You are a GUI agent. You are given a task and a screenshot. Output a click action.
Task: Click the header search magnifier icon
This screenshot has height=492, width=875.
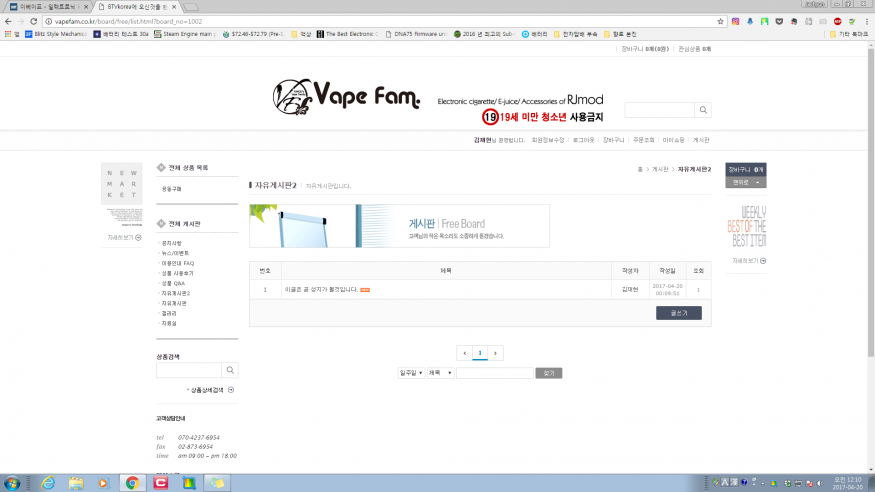[x=703, y=110]
